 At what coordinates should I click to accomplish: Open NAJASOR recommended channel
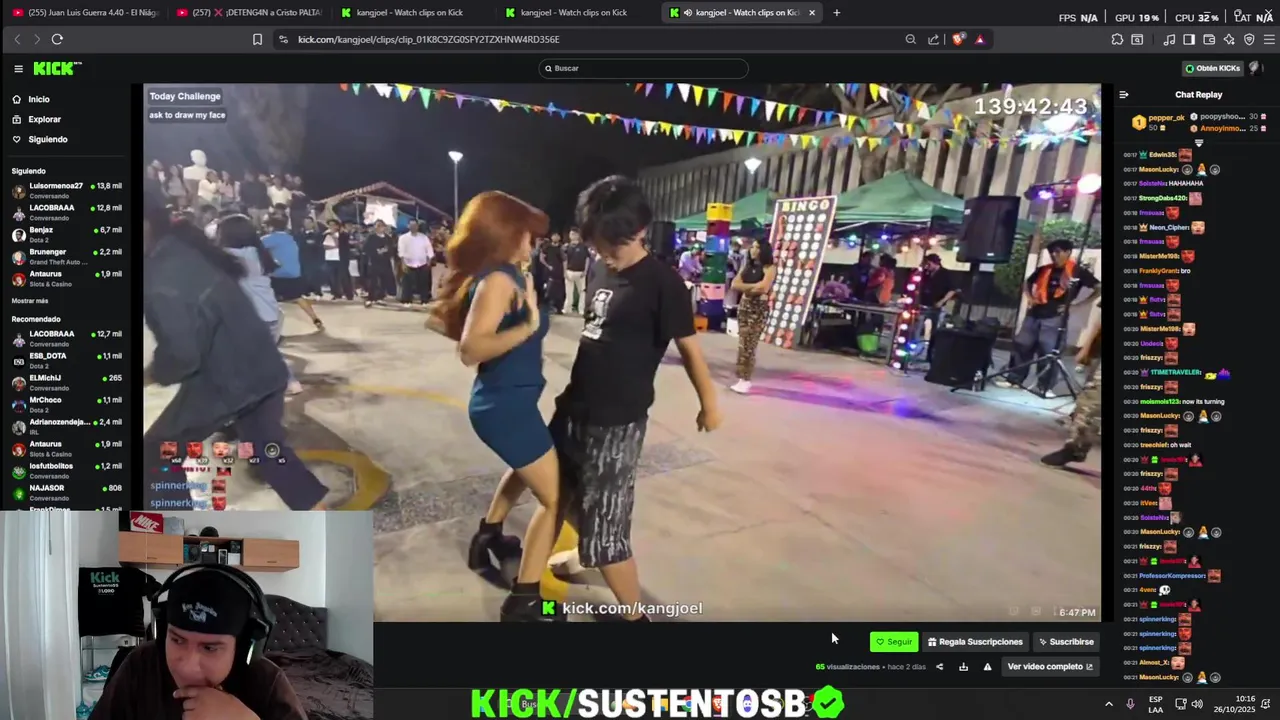tap(66, 492)
